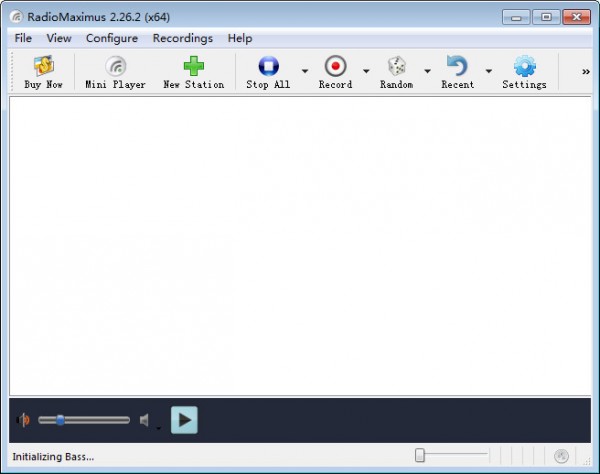
Task: Open the Recent stations button
Action: coord(457,72)
